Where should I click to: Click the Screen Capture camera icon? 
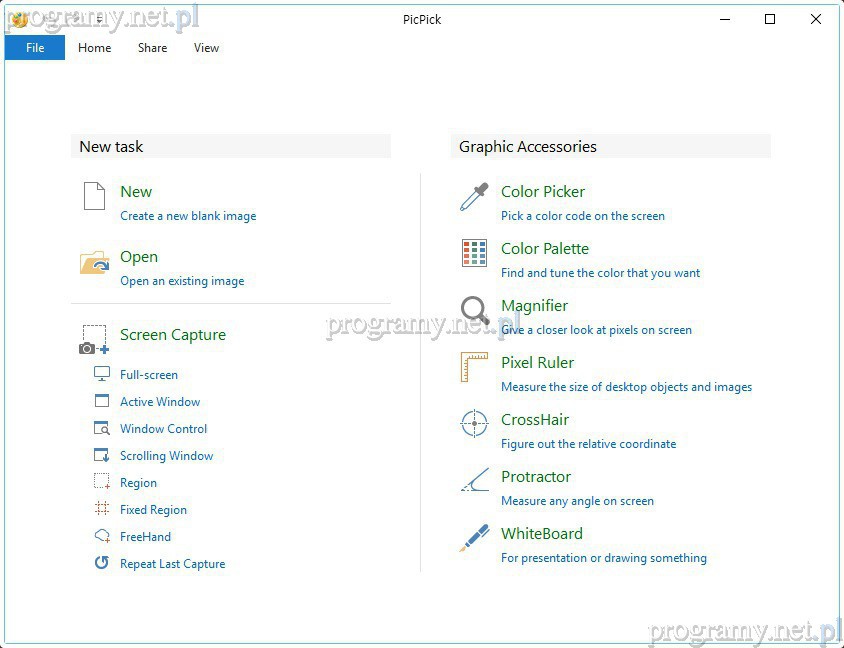pyautogui.click(x=94, y=339)
